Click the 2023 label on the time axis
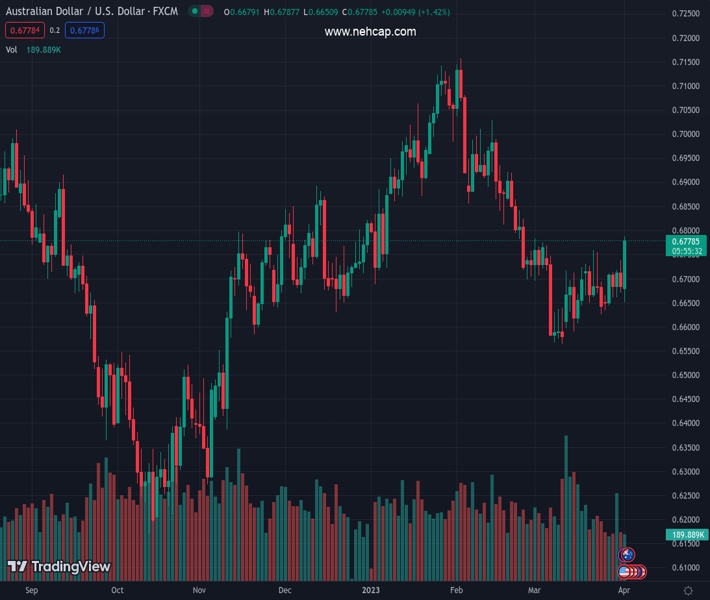This screenshot has height=600, width=710. [x=372, y=591]
